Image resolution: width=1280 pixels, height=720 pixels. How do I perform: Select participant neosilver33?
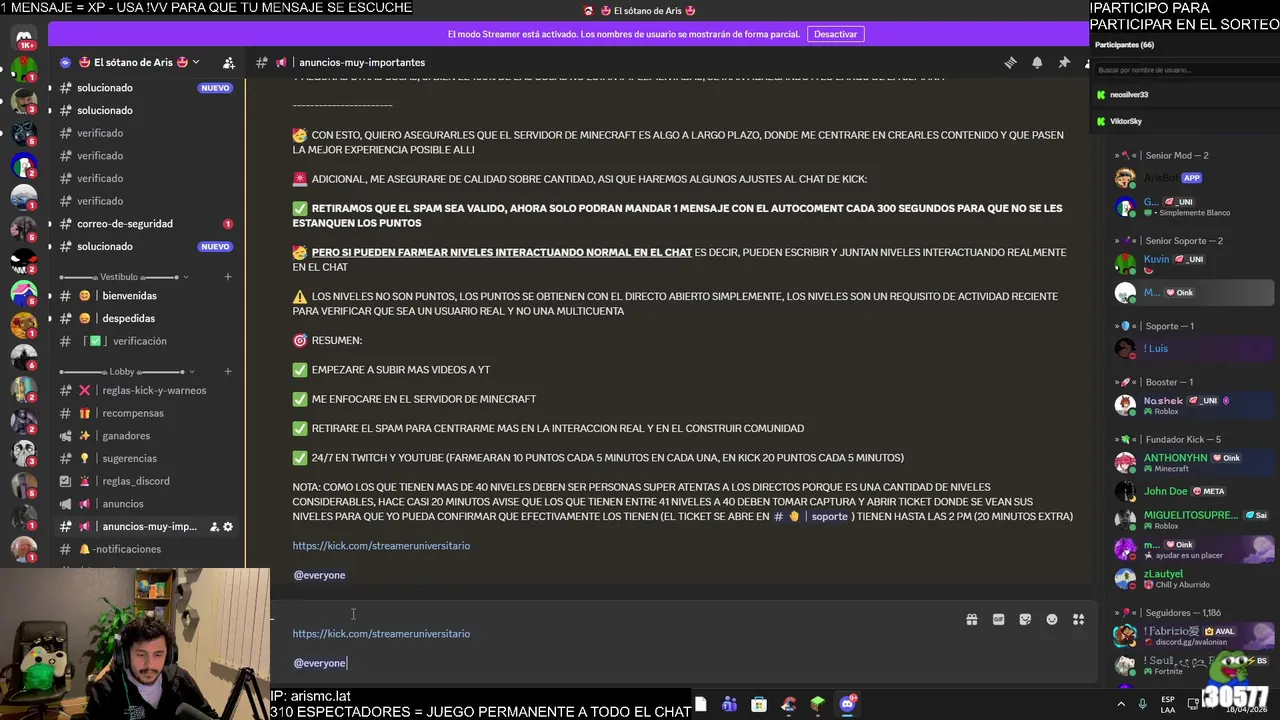click(1184, 95)
